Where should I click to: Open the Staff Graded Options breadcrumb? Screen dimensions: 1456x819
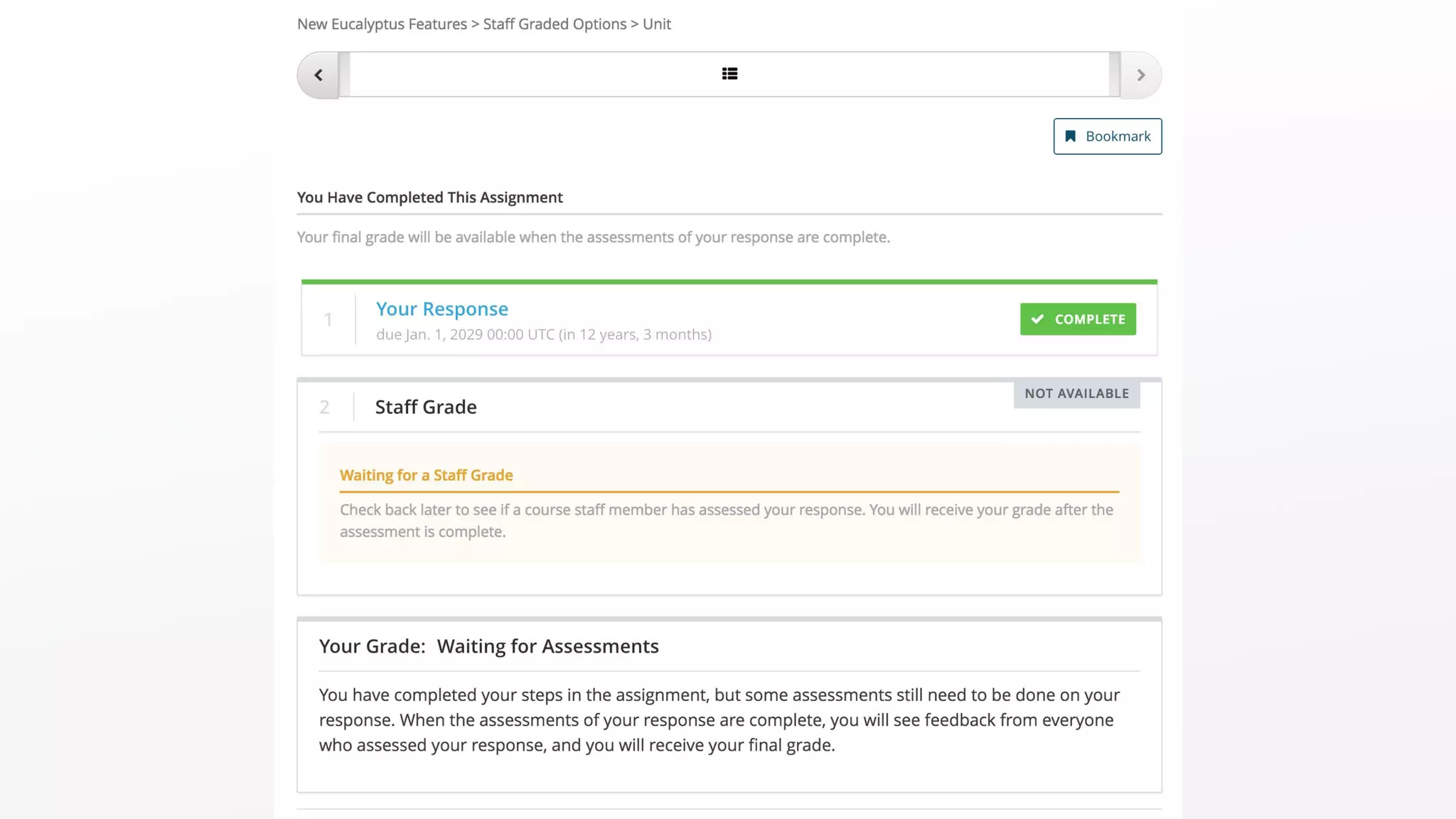click(x=555, y=24)
